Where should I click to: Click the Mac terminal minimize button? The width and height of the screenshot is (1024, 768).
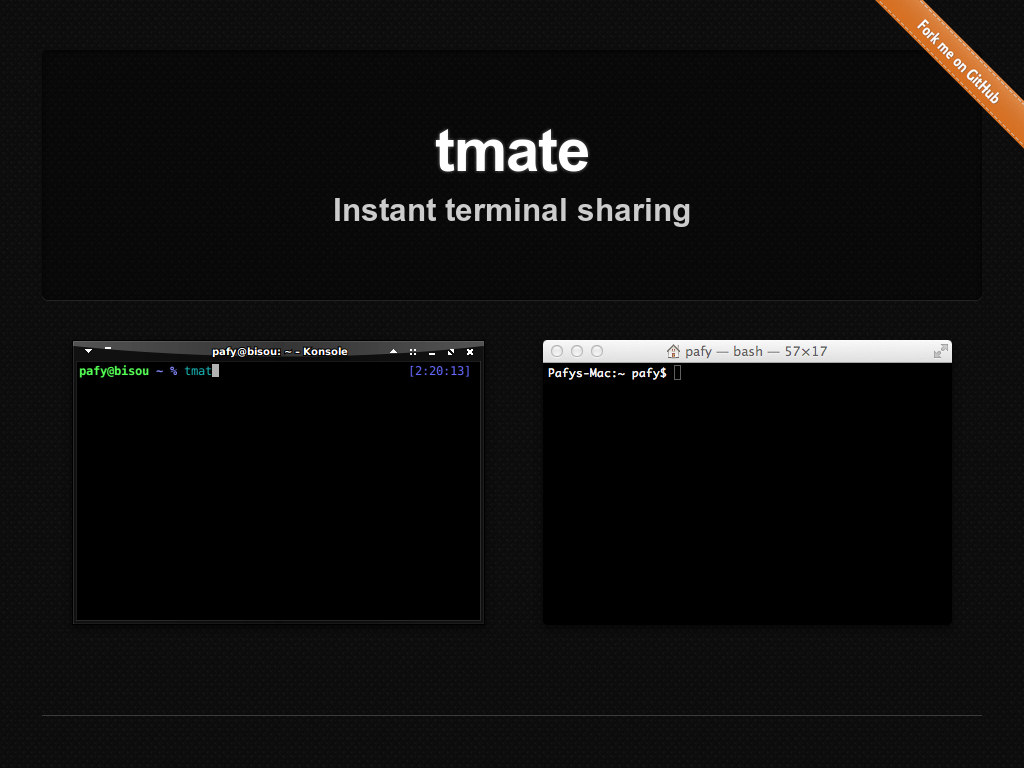[x=577, y=351]
